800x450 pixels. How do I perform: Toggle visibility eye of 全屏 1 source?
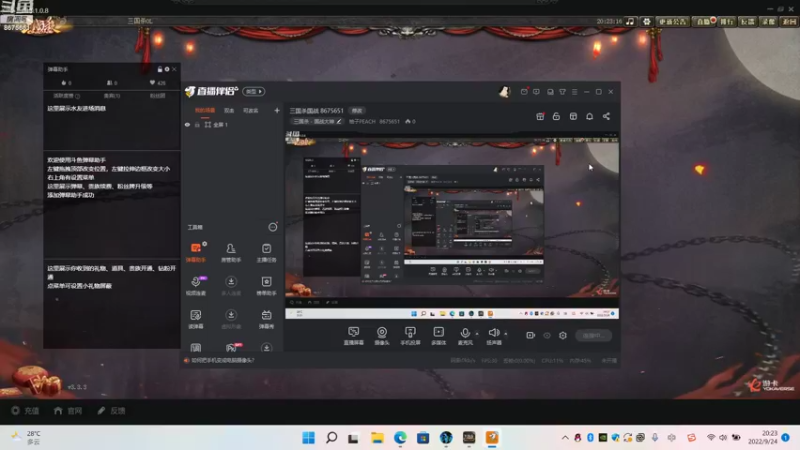coord(187,124)
